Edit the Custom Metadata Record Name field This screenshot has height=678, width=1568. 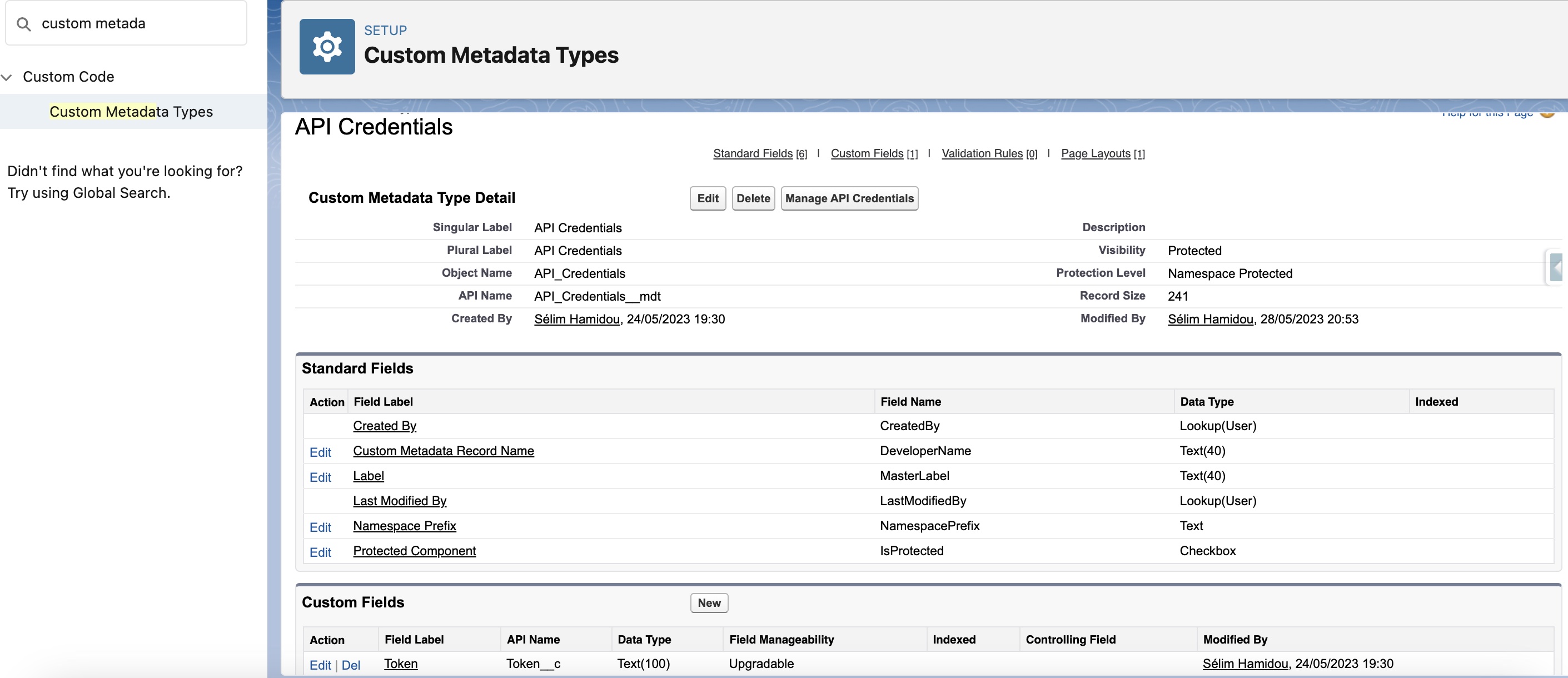tap(320, 452)
